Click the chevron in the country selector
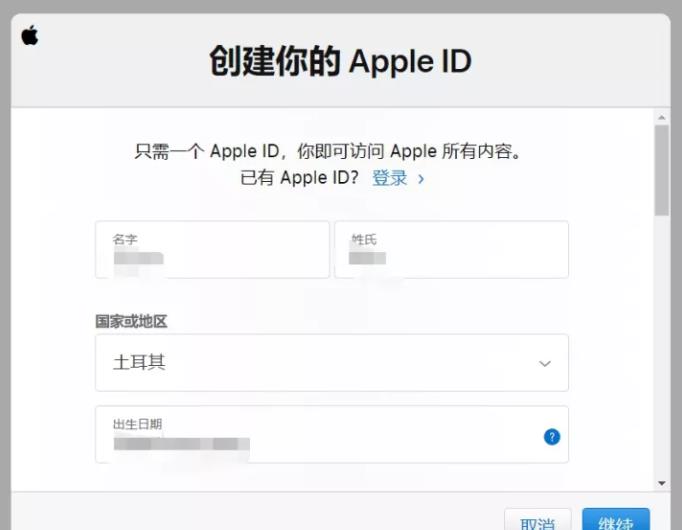The image size is (682, 530). 545,363
